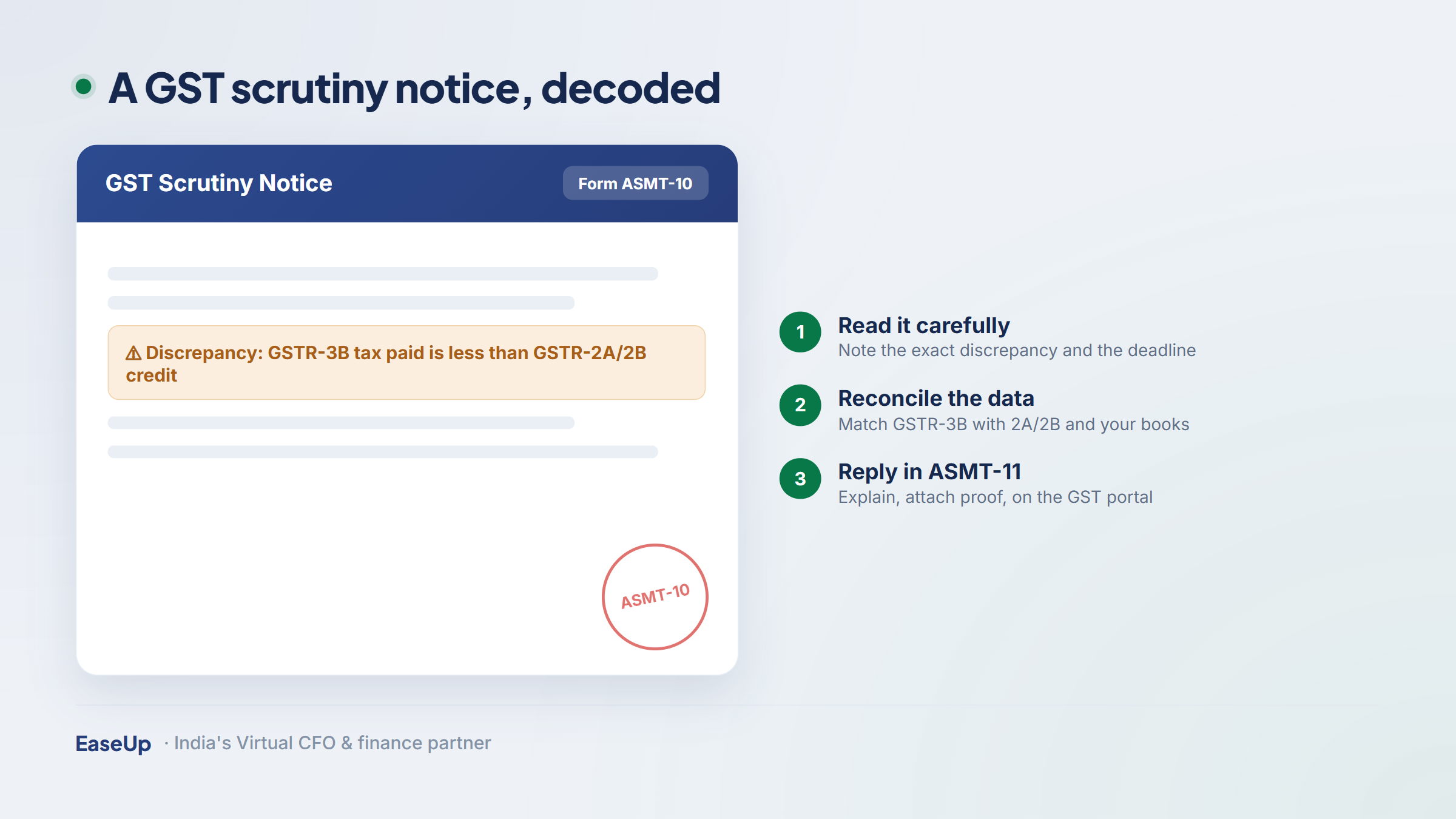The height and width of the screenshot is (819, 1456).
Task: Click 'Match GSTR-3B with 2A/2B and your books'
Action: coord(1014,424)
